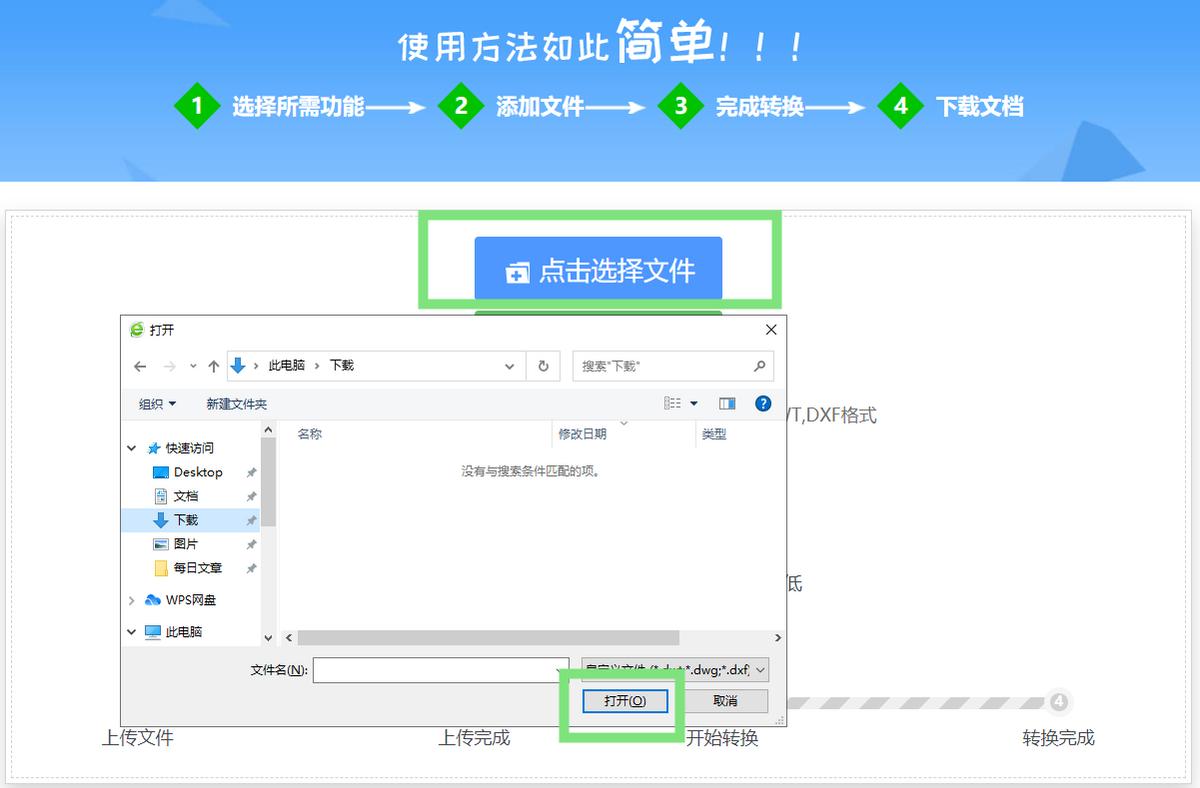The image size is (1200, 788).
Task: Cancel the file dialog with 取消
Action: (x=726, y=701)
